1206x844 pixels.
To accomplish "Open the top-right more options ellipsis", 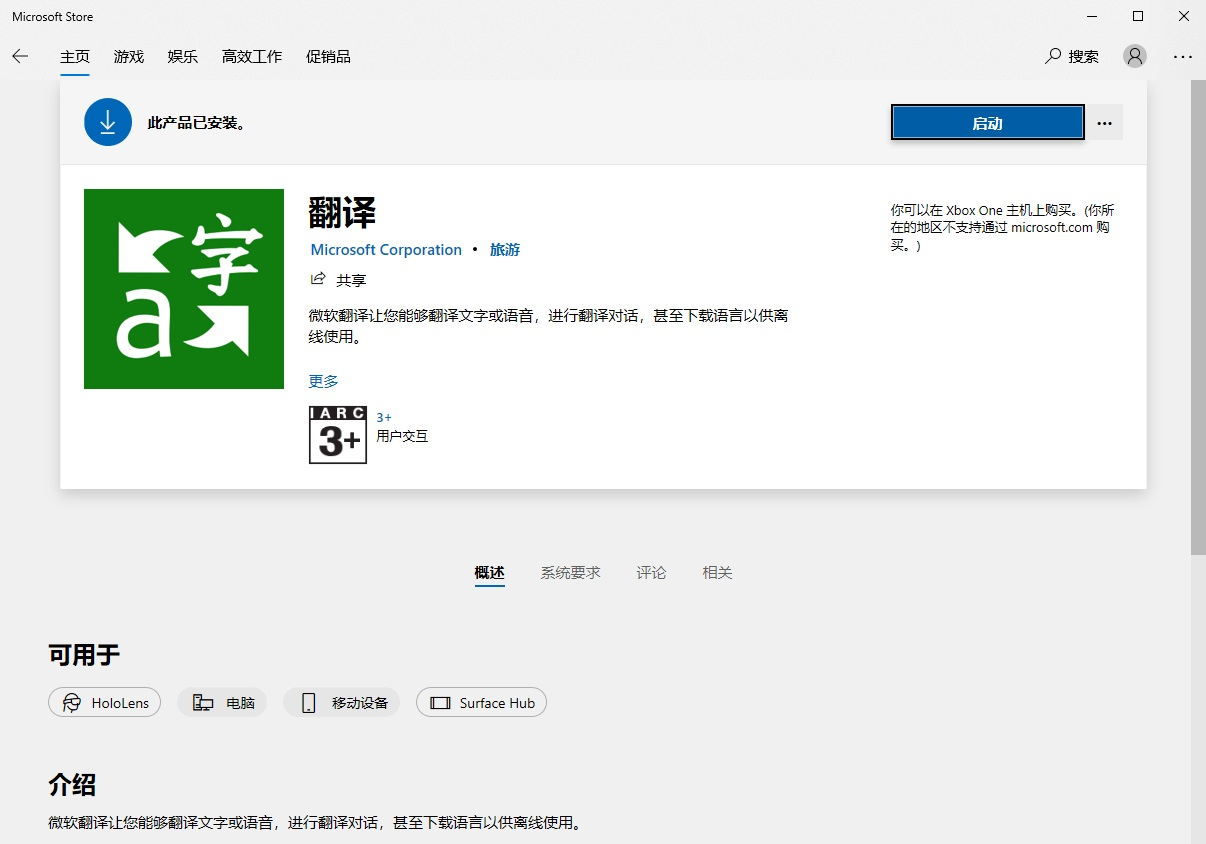I will 1183,57.
